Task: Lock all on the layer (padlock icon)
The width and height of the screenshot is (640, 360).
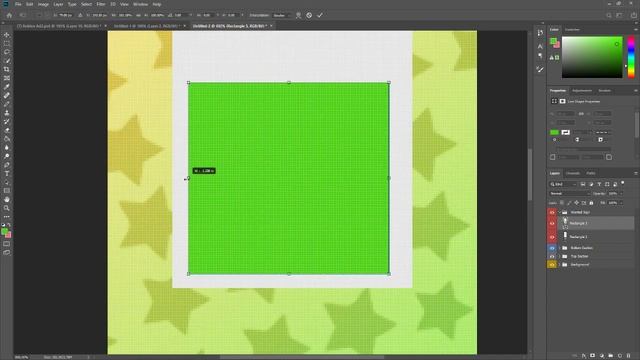Action: [x=591, y=203]
